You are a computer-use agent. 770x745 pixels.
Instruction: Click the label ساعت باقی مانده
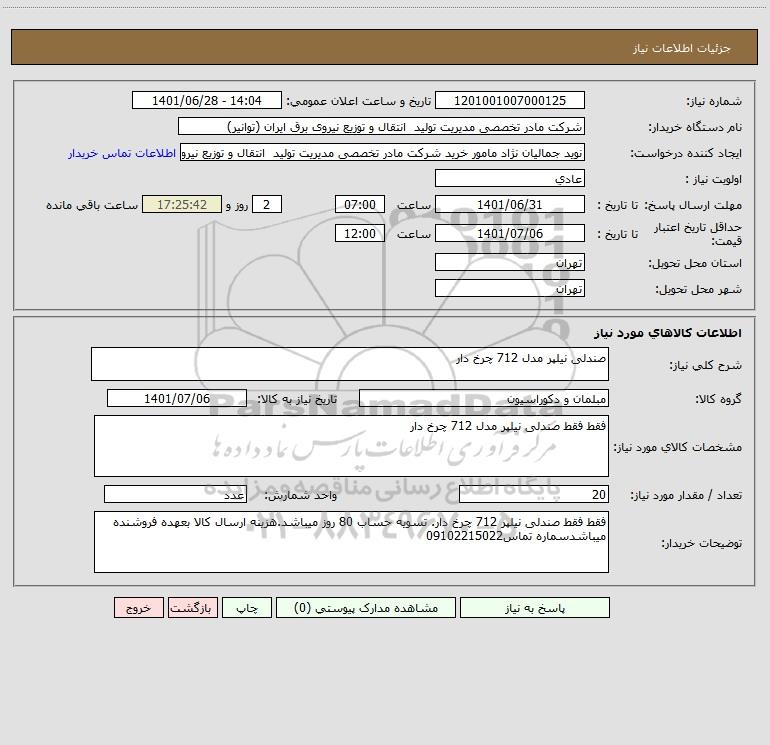coord(92,205)
